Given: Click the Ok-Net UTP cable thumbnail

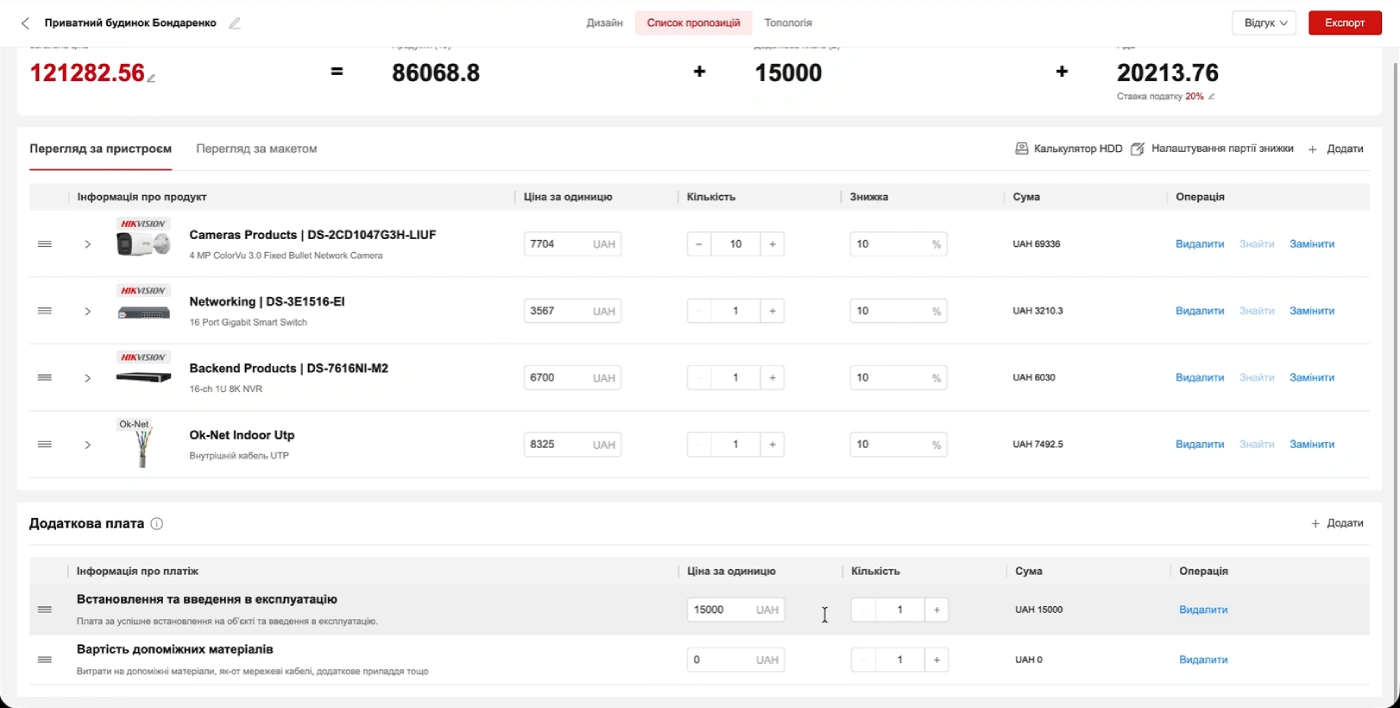Looking at the screenshot, I should [143, 444].
